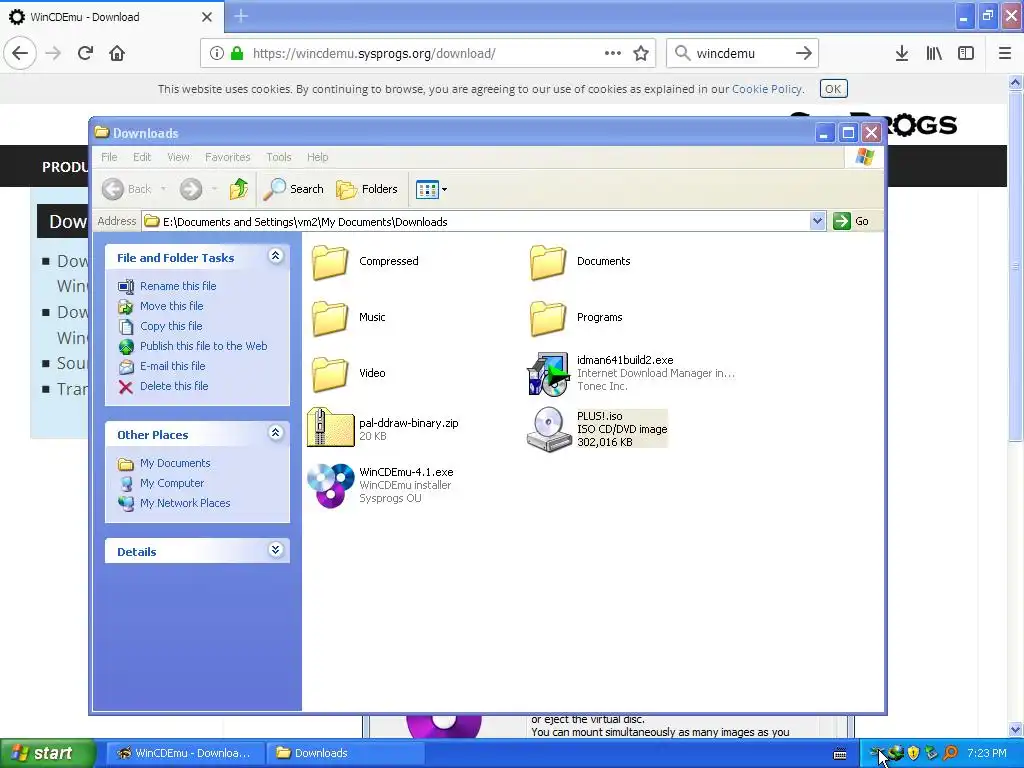The width and height of the screenshot is (1024, 768).
Task: Open the Documents folder icon
Action: coord(548,261)
